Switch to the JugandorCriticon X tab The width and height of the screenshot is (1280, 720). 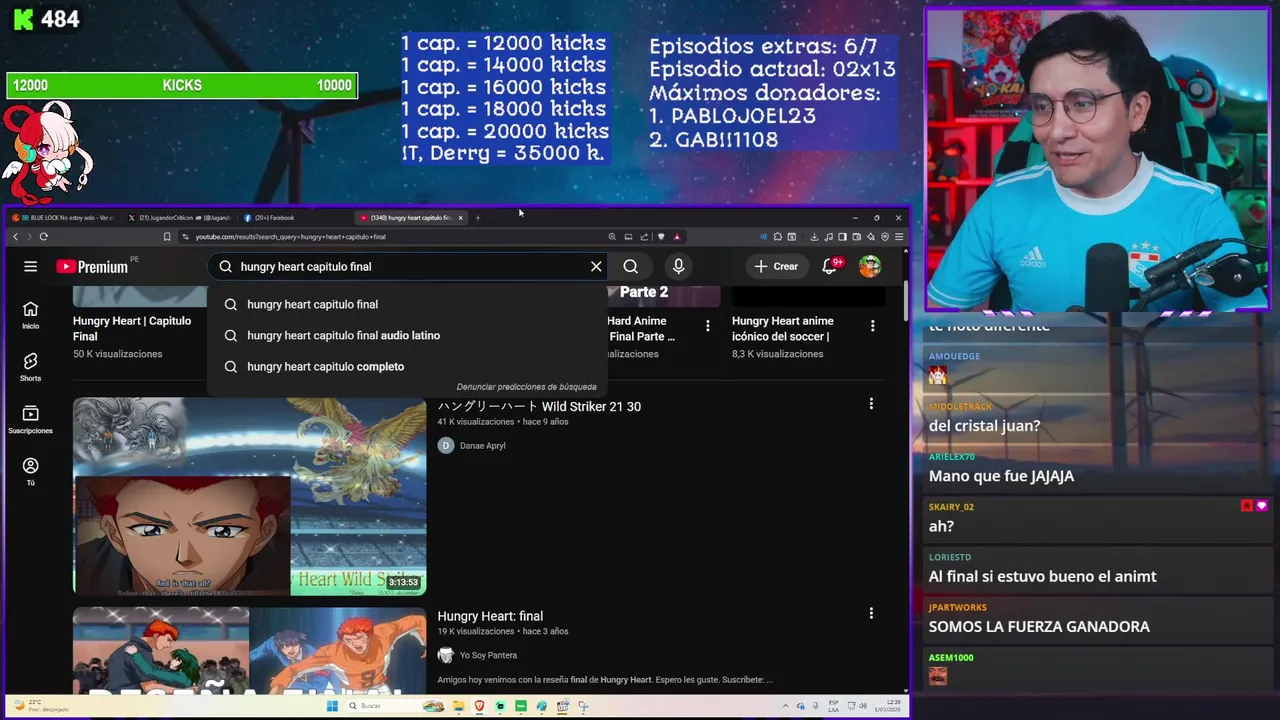point(180,218)
